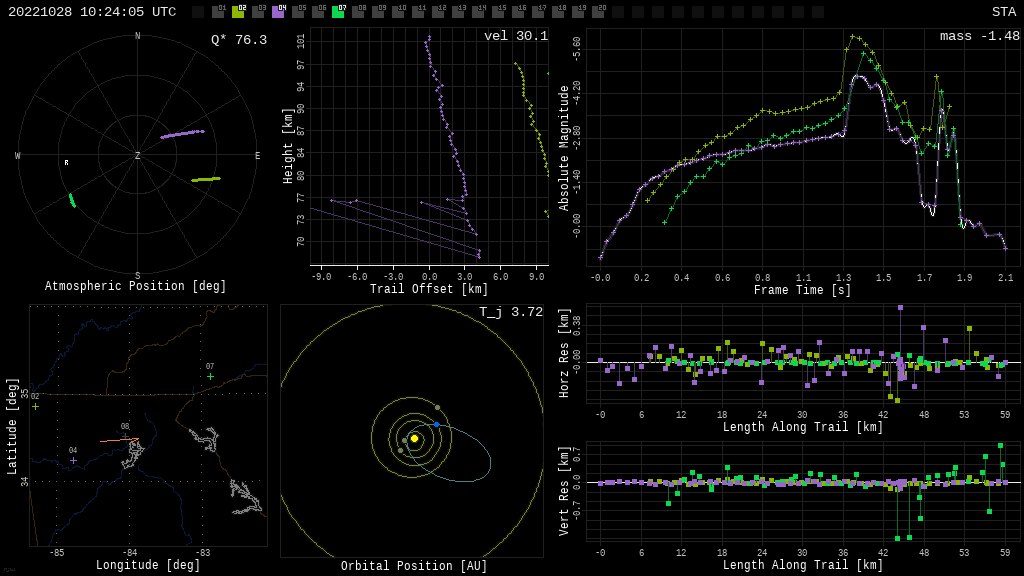
Task: Click station 04 purple cross on map
Action: click(x=73, y=460)
